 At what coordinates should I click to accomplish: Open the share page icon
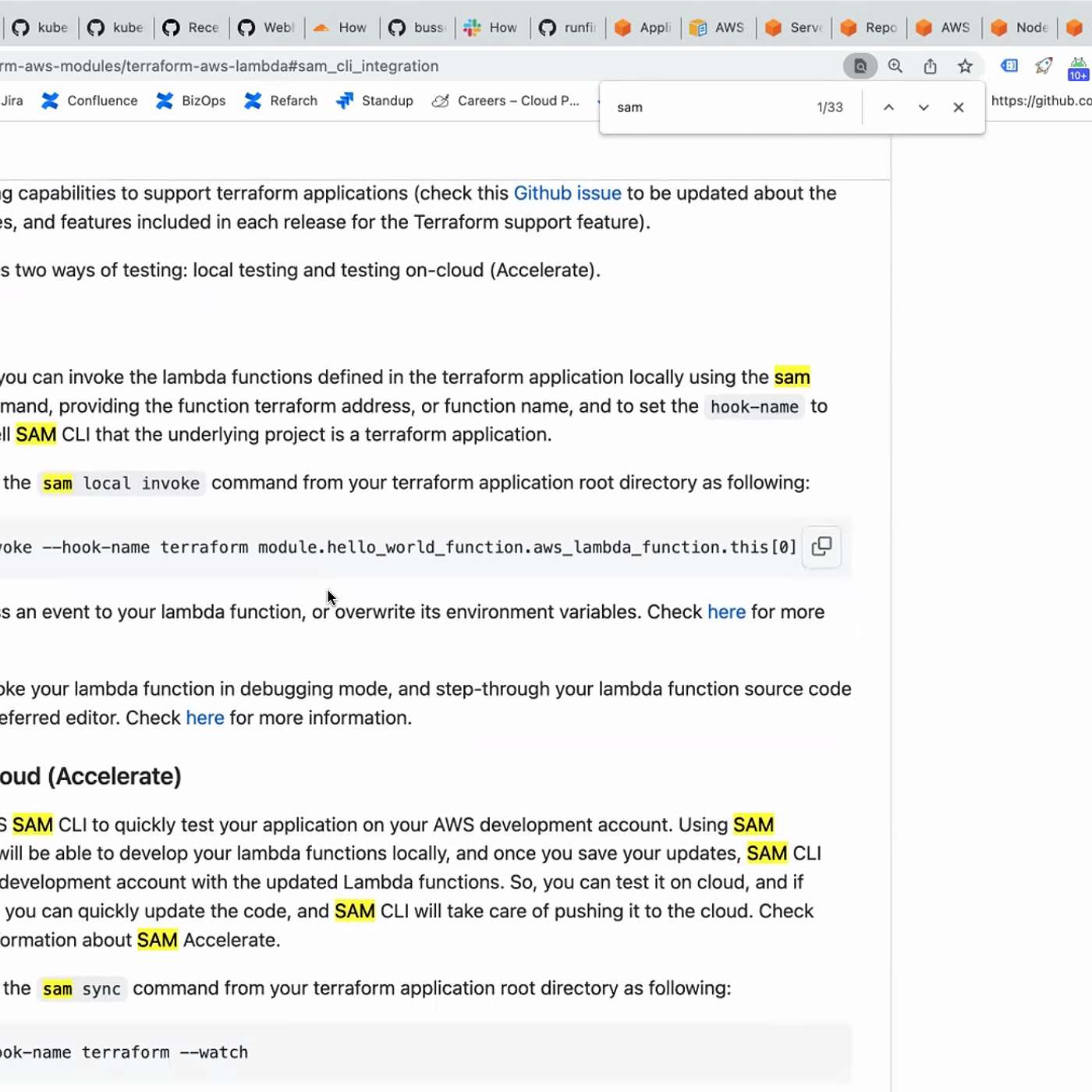pyautogui.click(x=930, y=66)
